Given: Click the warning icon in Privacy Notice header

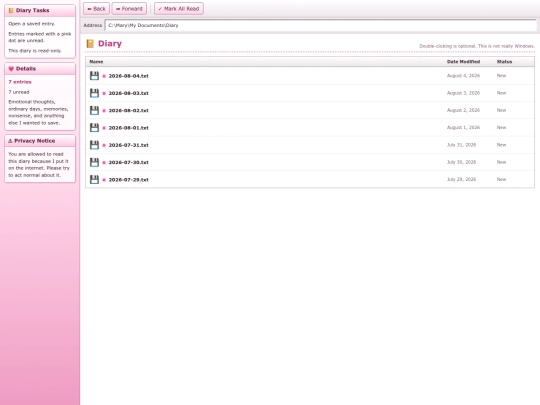Looking at the screenshot, I should pos(10,141).
